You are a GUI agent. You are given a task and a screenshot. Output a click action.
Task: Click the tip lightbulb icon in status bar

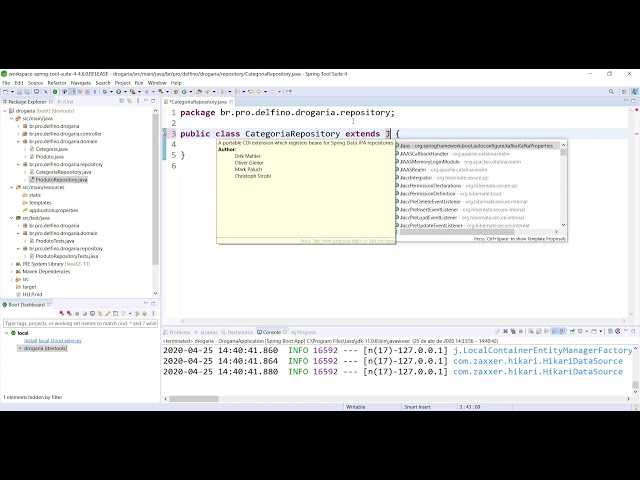point(636,407)
